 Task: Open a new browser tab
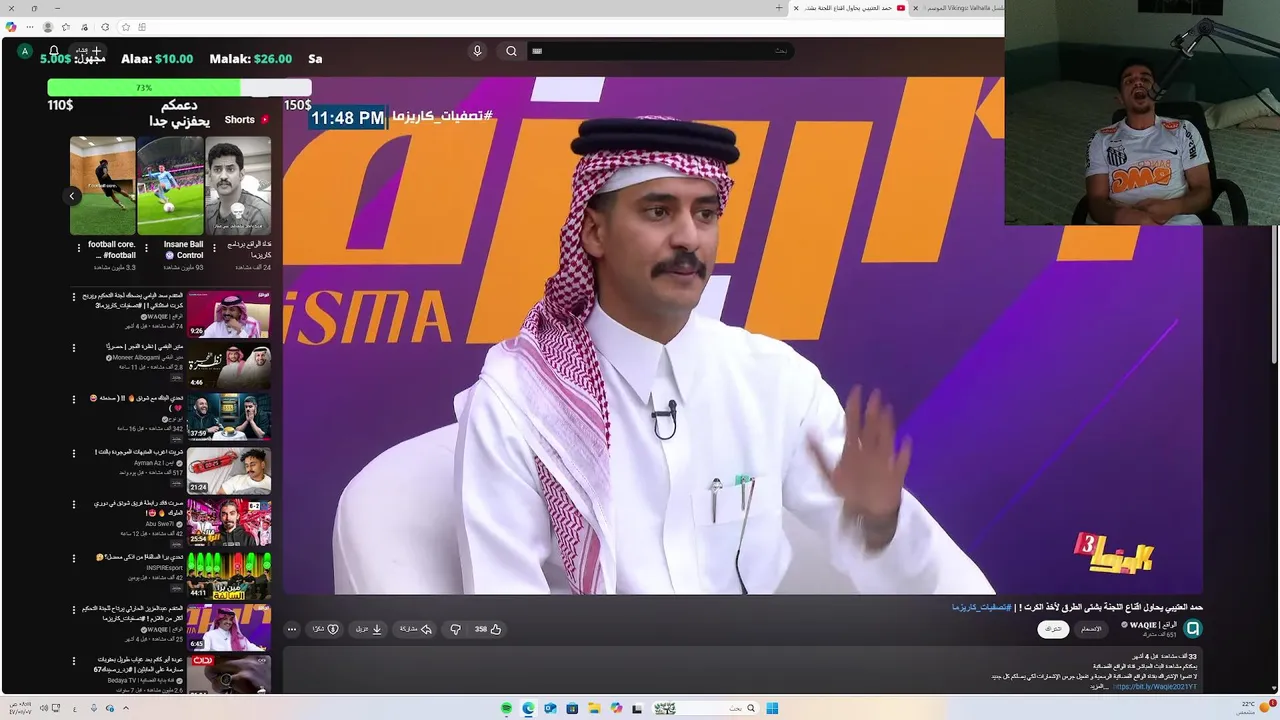779,8
